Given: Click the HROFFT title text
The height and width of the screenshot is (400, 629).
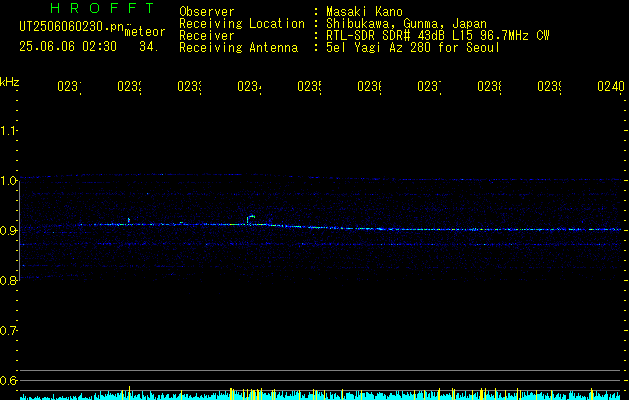Looking at the screenshot, I should (102, 8).
